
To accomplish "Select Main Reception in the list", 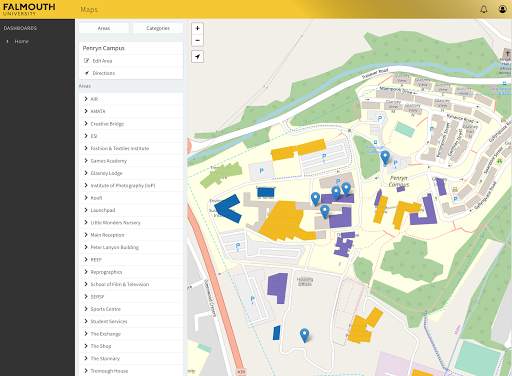I will 131,235.
